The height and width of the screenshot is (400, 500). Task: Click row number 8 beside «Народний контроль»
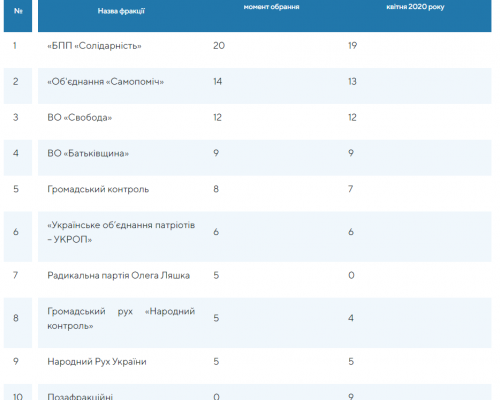point(16,318)
